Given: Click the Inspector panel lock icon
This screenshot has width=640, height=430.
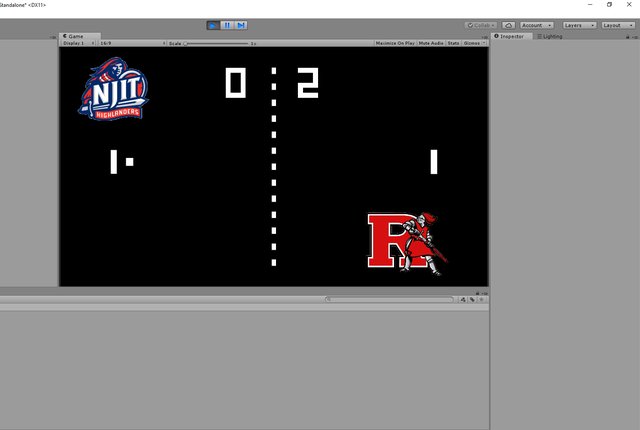Looking at the screenshot, I should coord(628,37).
